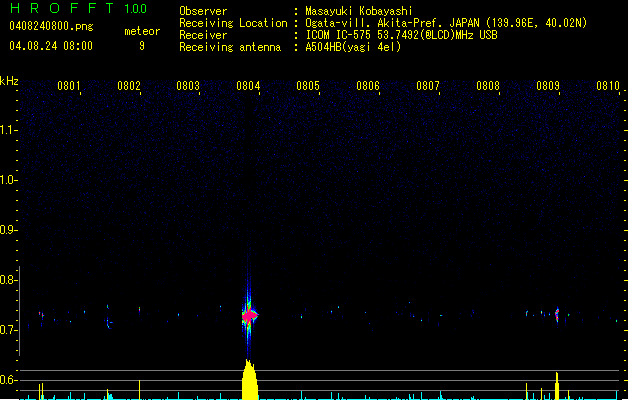Viewport: 629px width, 400px height.
Task: Select the thin yellow intensity spike near 0809
Action: (x=556, y=384)
